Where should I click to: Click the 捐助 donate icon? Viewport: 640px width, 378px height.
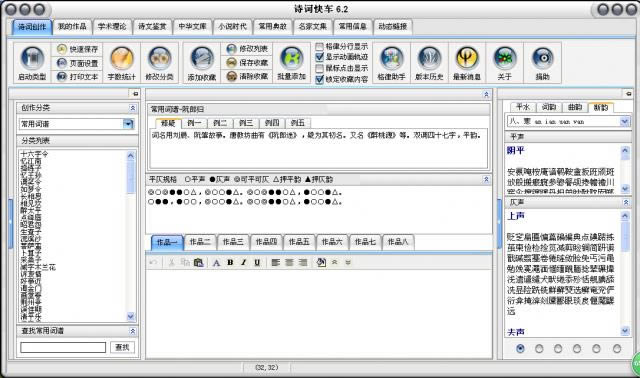542,58
